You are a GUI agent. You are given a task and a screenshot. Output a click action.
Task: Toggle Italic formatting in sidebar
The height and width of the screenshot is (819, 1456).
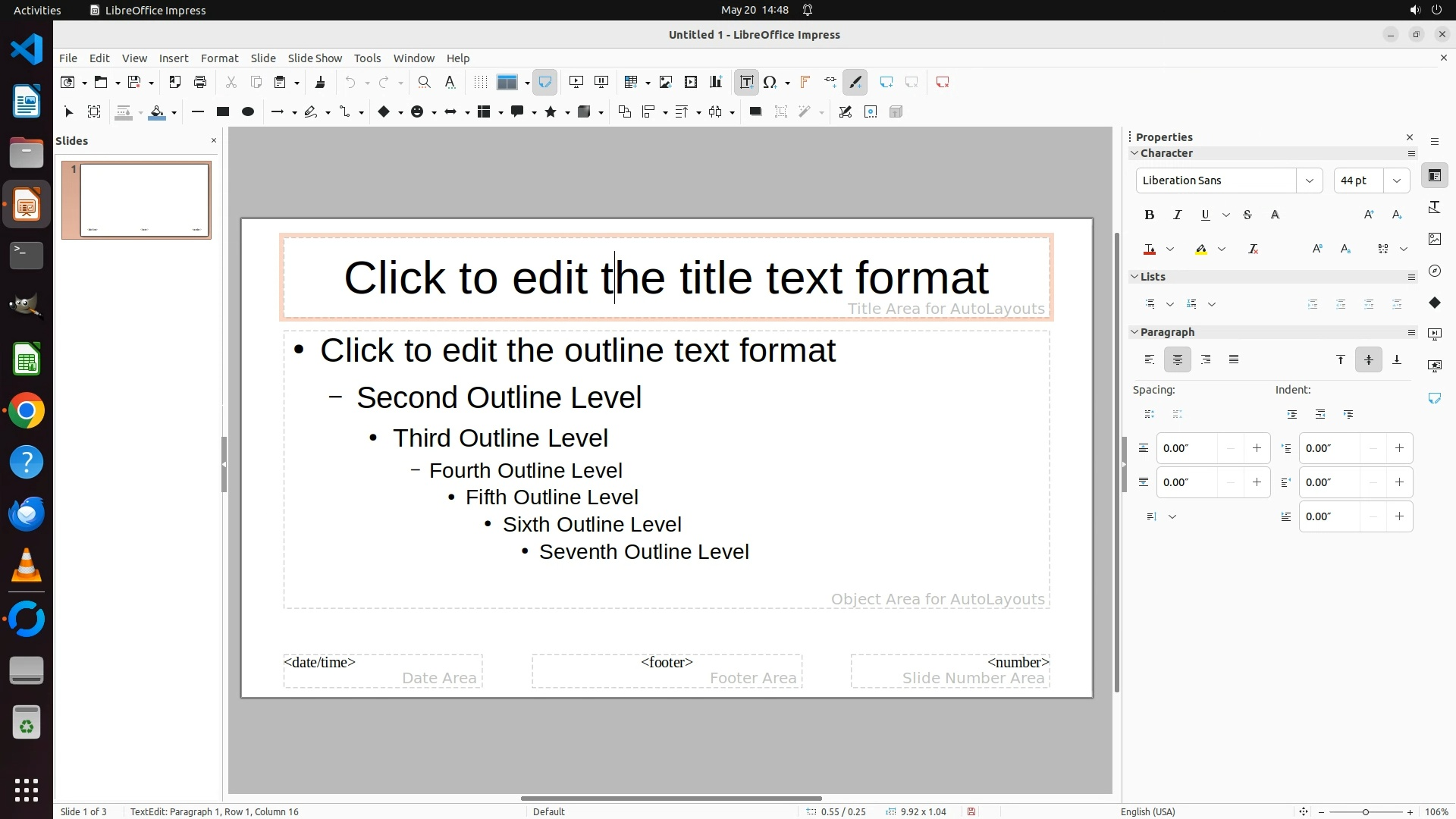[x=1177, y=215]
